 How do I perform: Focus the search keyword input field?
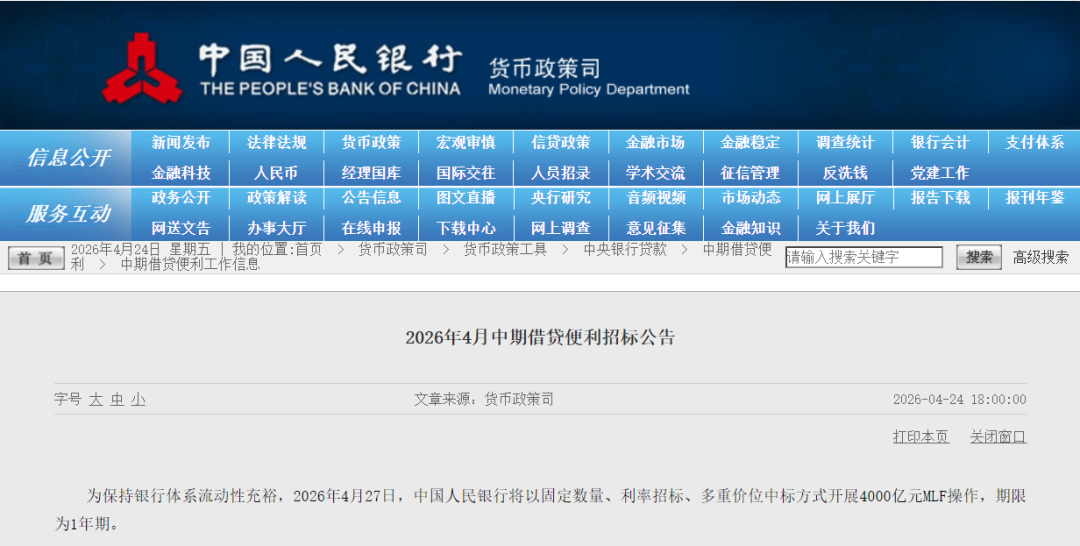point(864,258)
